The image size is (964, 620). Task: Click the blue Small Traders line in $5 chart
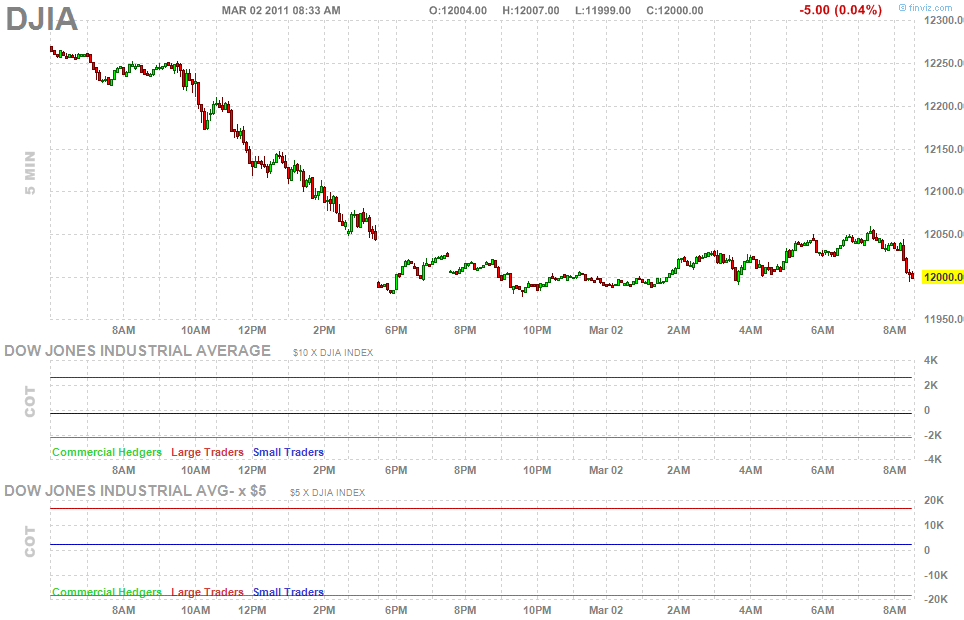tap(481, 544)
